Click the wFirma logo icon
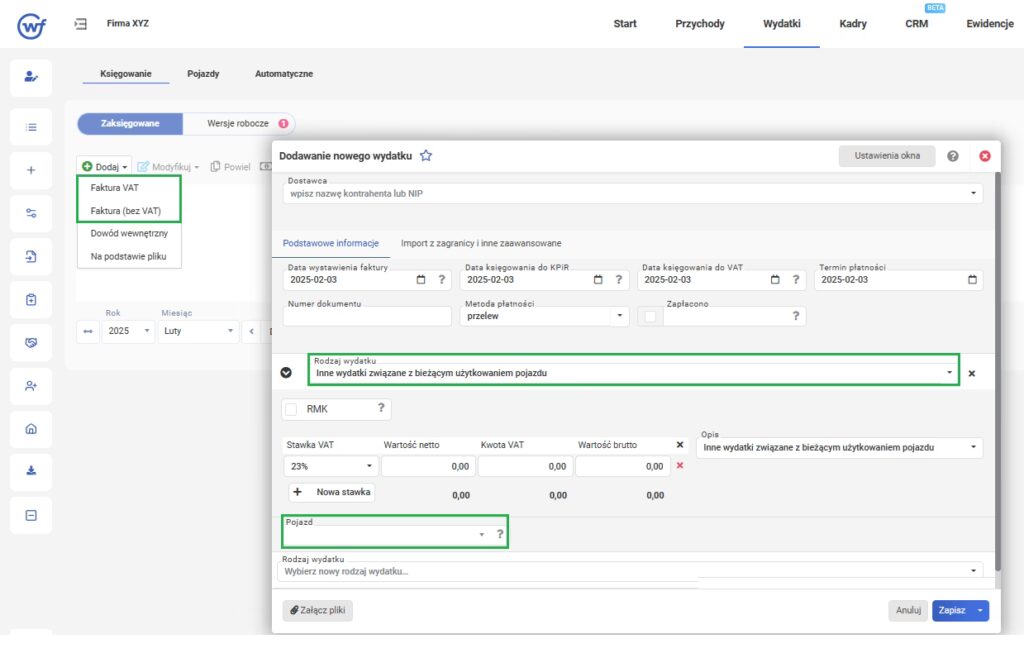 click(31, 25)
